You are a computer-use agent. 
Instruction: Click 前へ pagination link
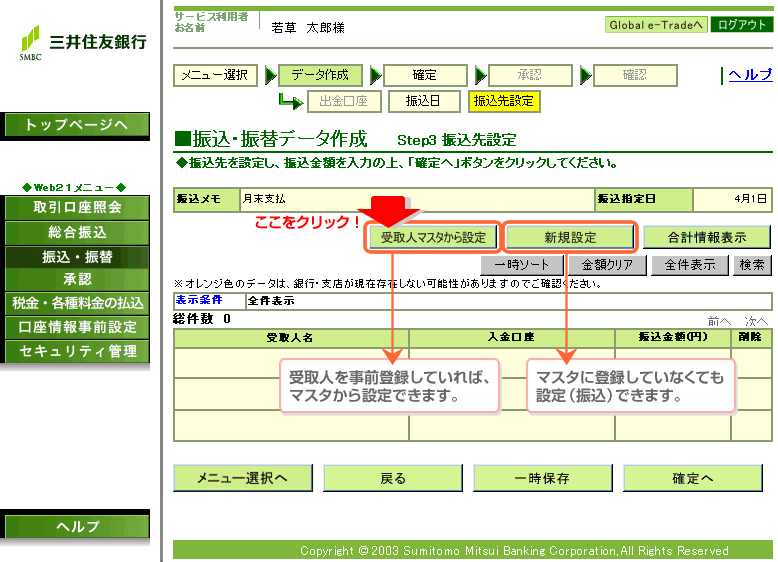[719, 321]
